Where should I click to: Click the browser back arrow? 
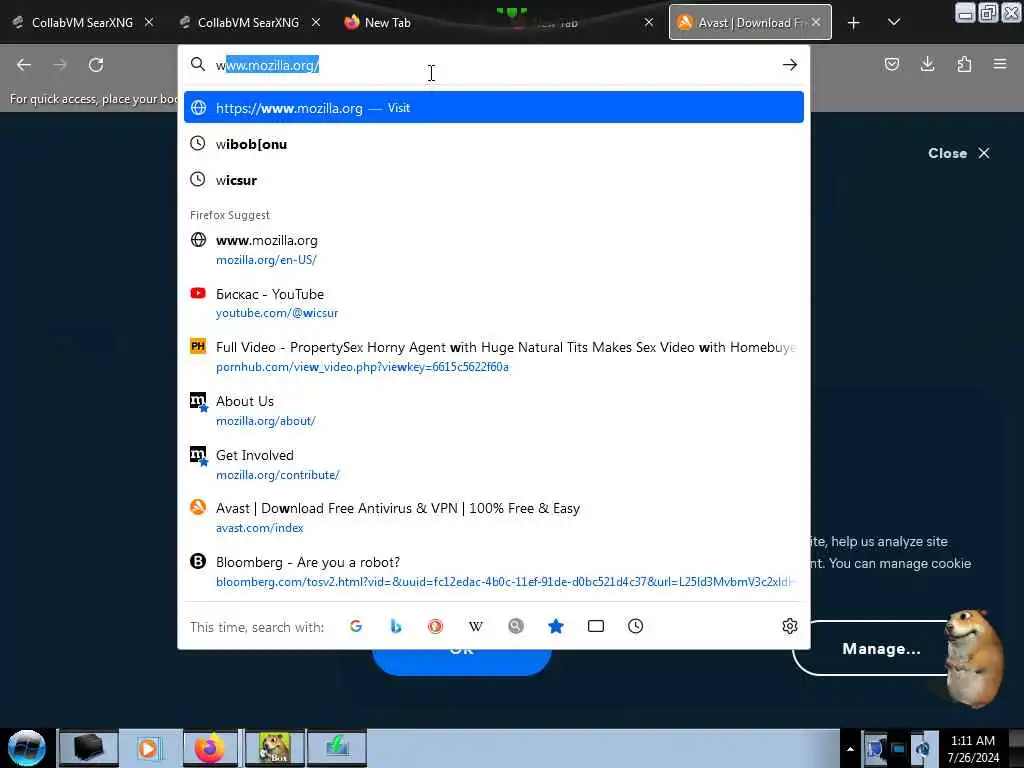(x=24, y=65)
